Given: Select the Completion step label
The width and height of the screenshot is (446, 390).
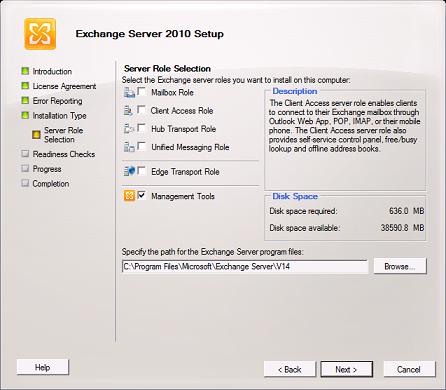Looking at the screenshot, I should point(51,184).
